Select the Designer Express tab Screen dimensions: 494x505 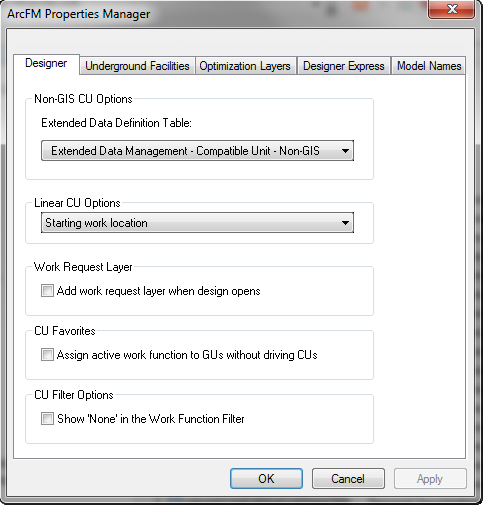click(343, 66)
